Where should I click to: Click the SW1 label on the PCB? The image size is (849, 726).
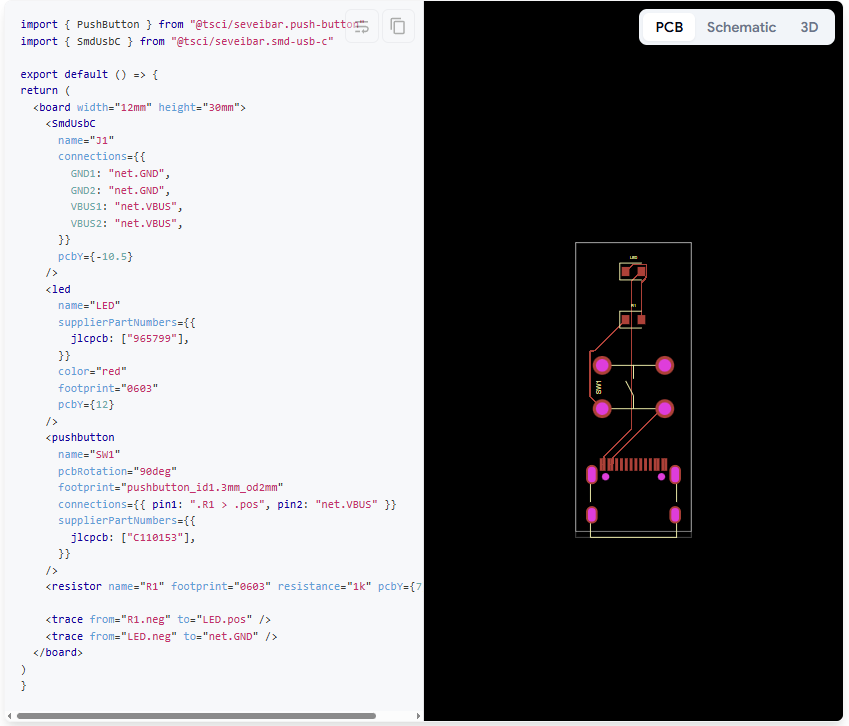598,387
